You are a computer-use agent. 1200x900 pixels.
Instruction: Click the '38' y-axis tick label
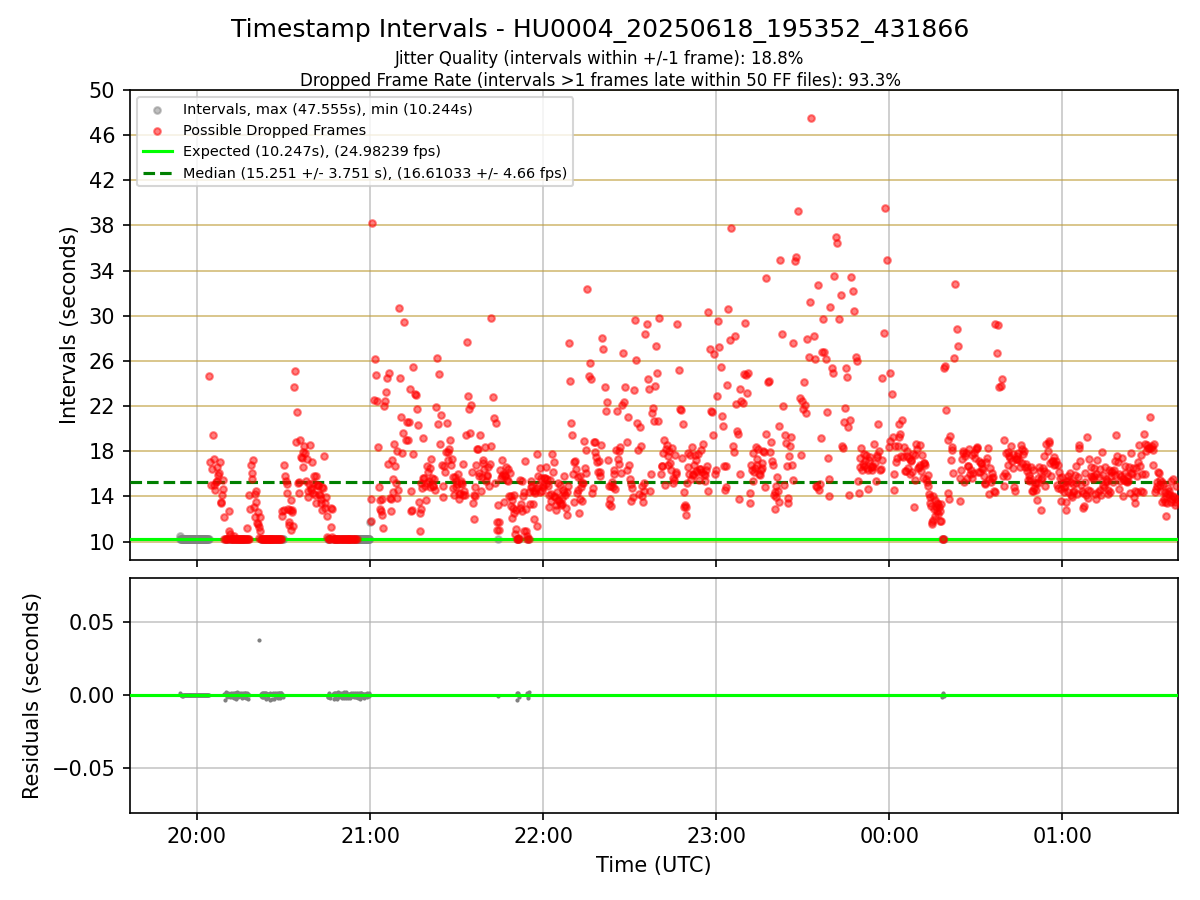(x=104, y=226)
